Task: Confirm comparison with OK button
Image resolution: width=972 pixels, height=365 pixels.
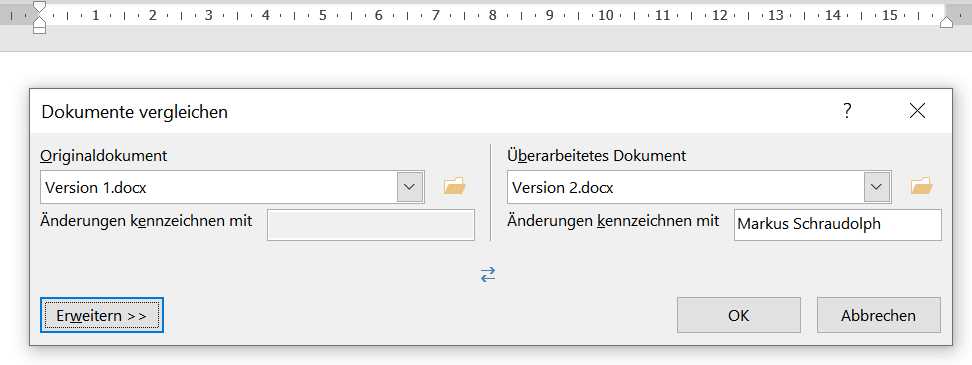Action: click(738, 315)
